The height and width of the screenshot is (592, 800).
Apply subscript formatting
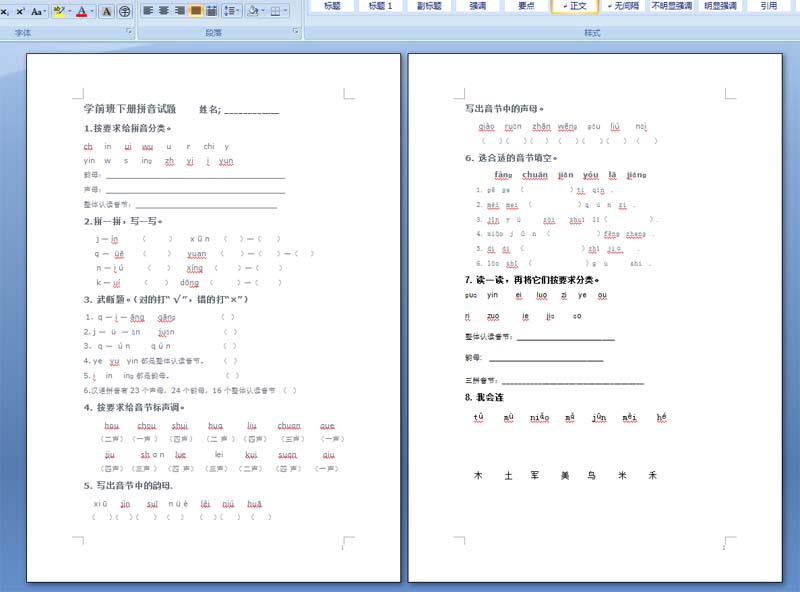(5, 11)
